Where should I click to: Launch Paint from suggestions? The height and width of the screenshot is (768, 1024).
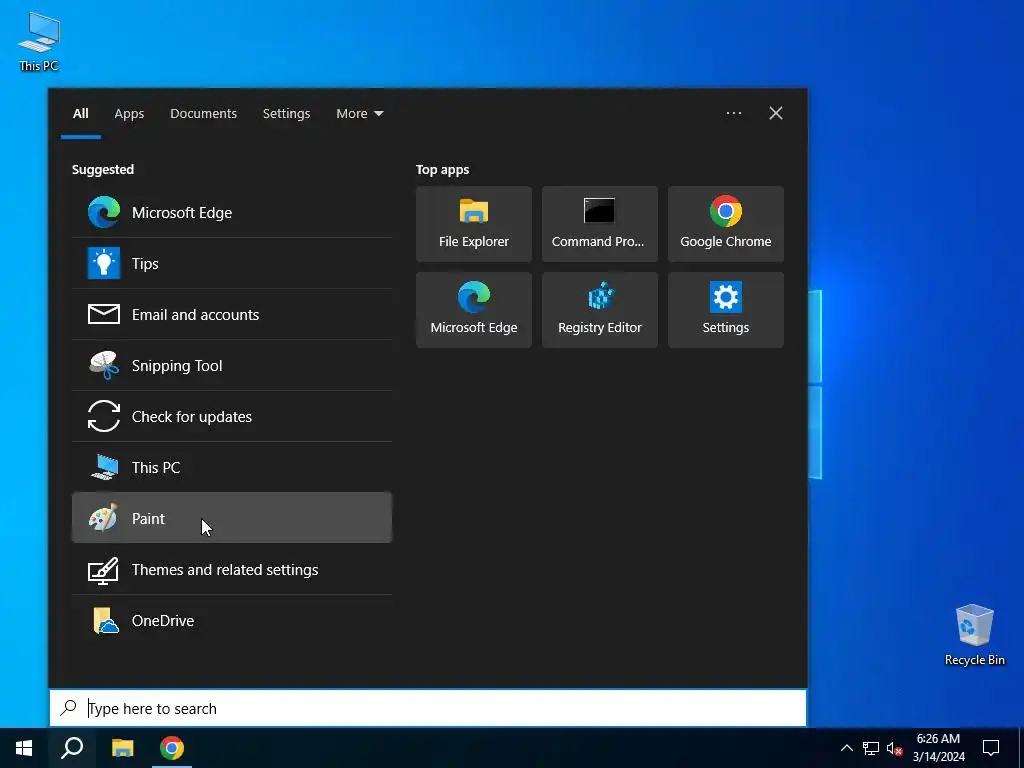pyautogui.click(x=232, y=518)
